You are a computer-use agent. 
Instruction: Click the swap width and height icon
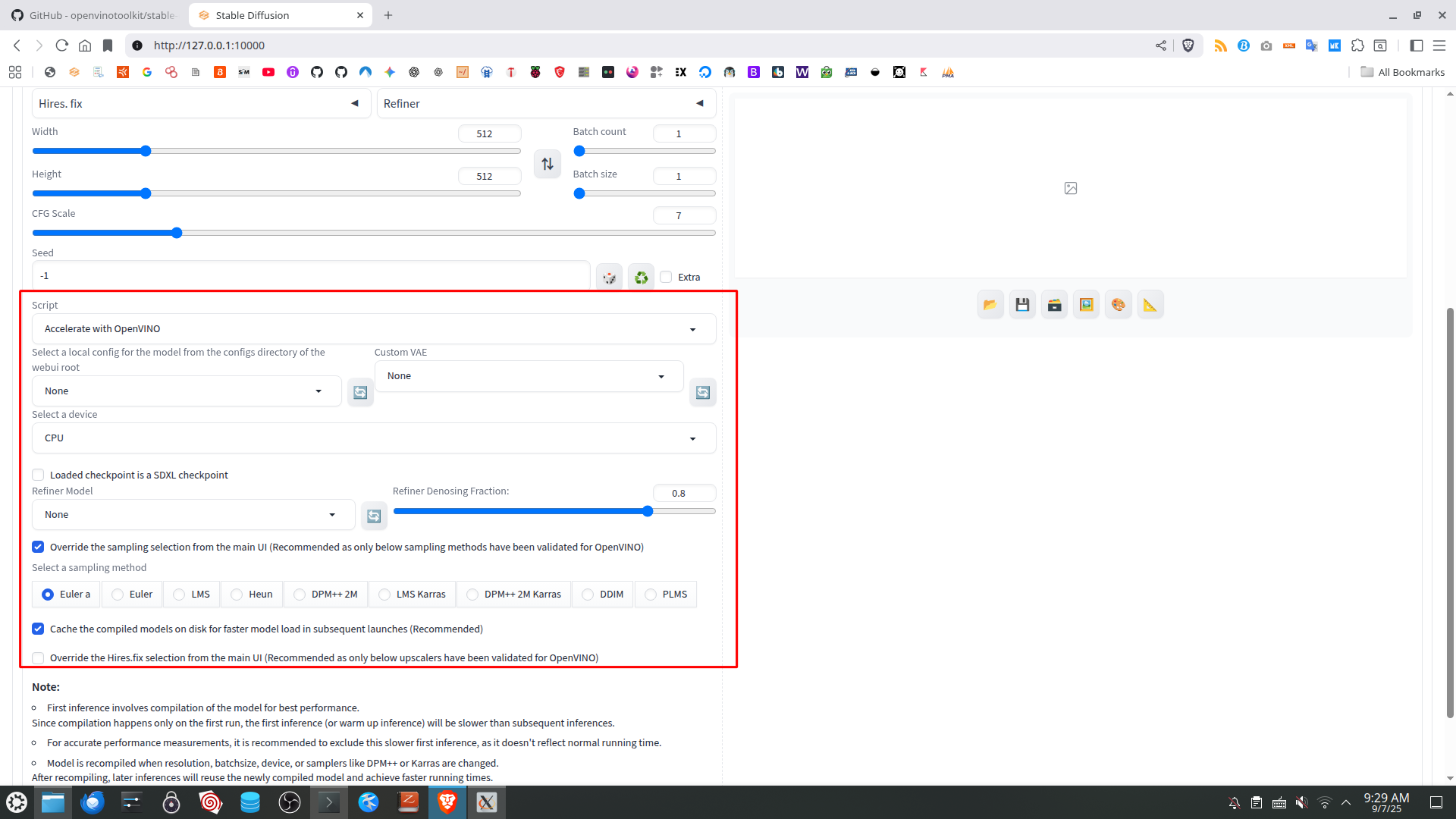pyautogui.click(x=548, y=164)
